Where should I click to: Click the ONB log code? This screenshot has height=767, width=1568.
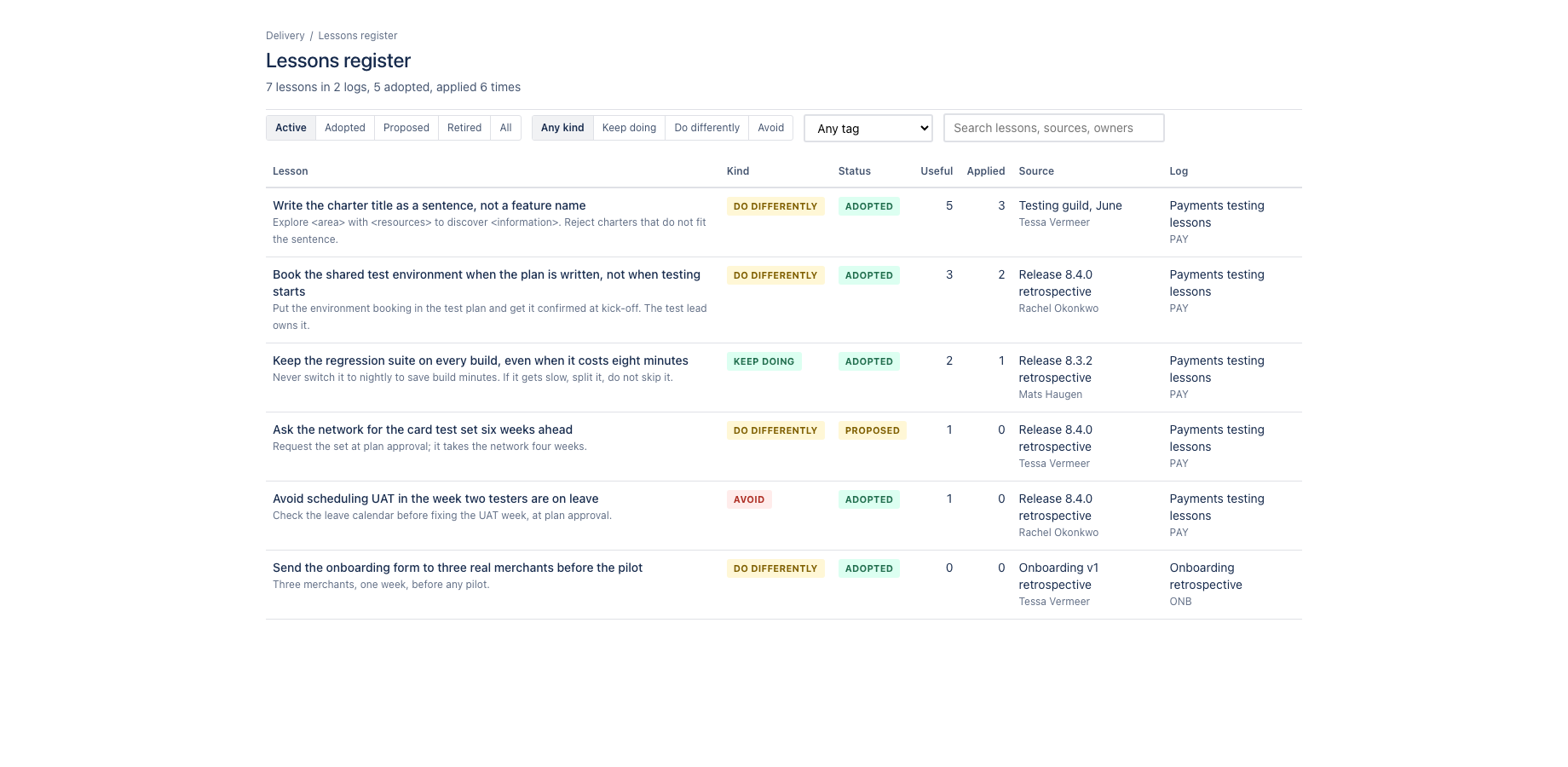(1181, 602)
